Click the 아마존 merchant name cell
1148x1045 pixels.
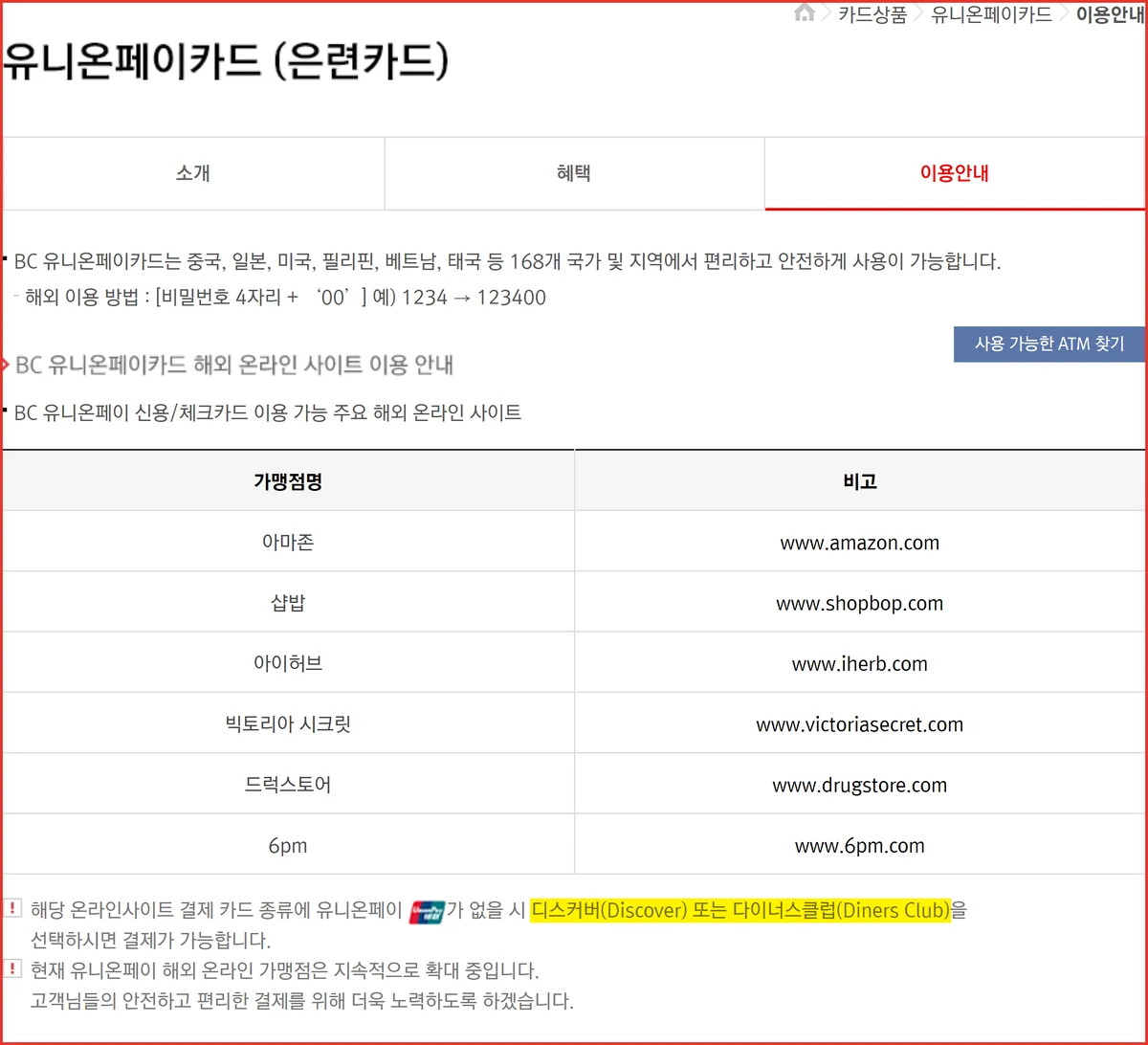(288, 543)
